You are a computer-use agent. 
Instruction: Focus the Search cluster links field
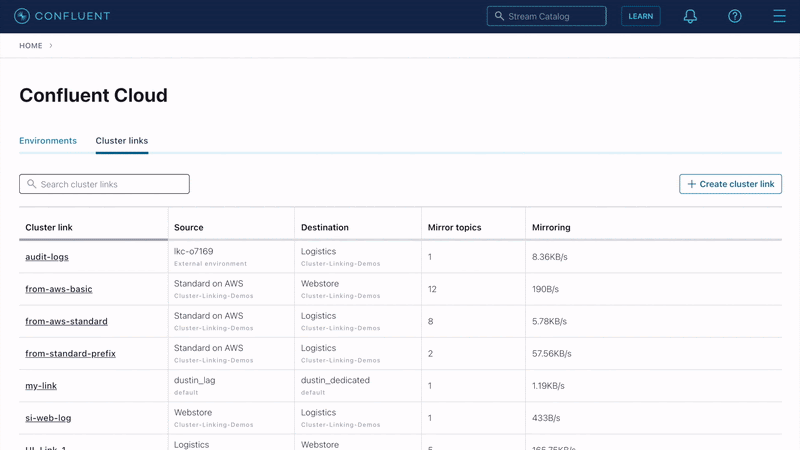point(104,184)
